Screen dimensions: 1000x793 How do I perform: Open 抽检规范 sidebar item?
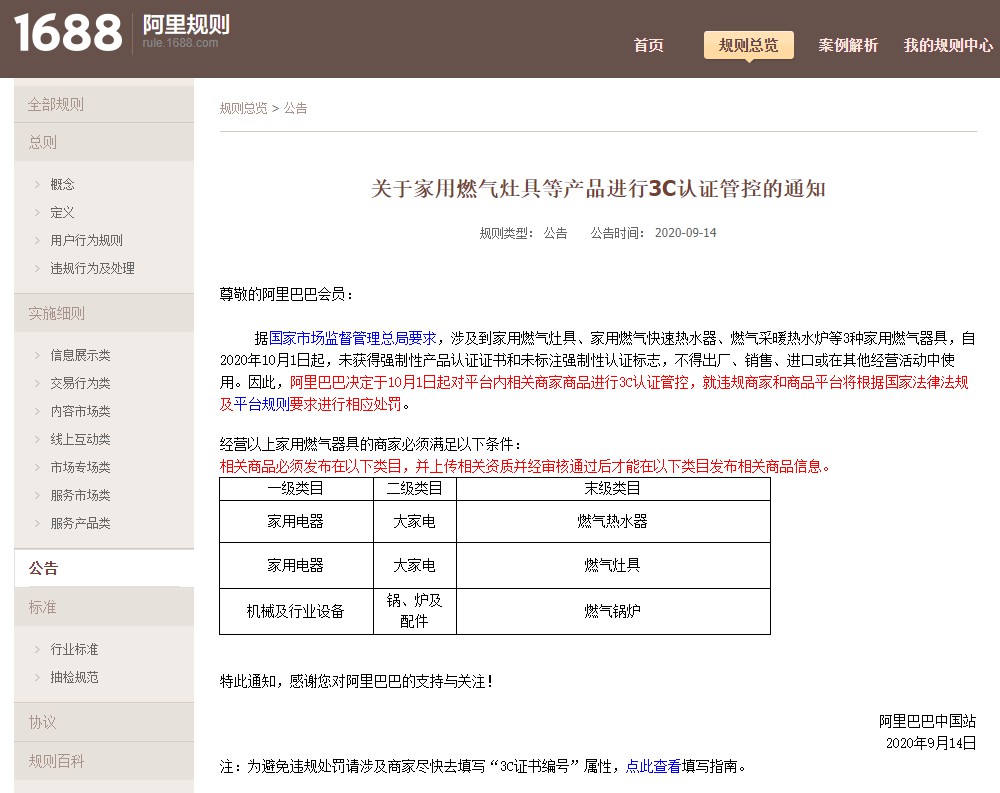[75, 678]
